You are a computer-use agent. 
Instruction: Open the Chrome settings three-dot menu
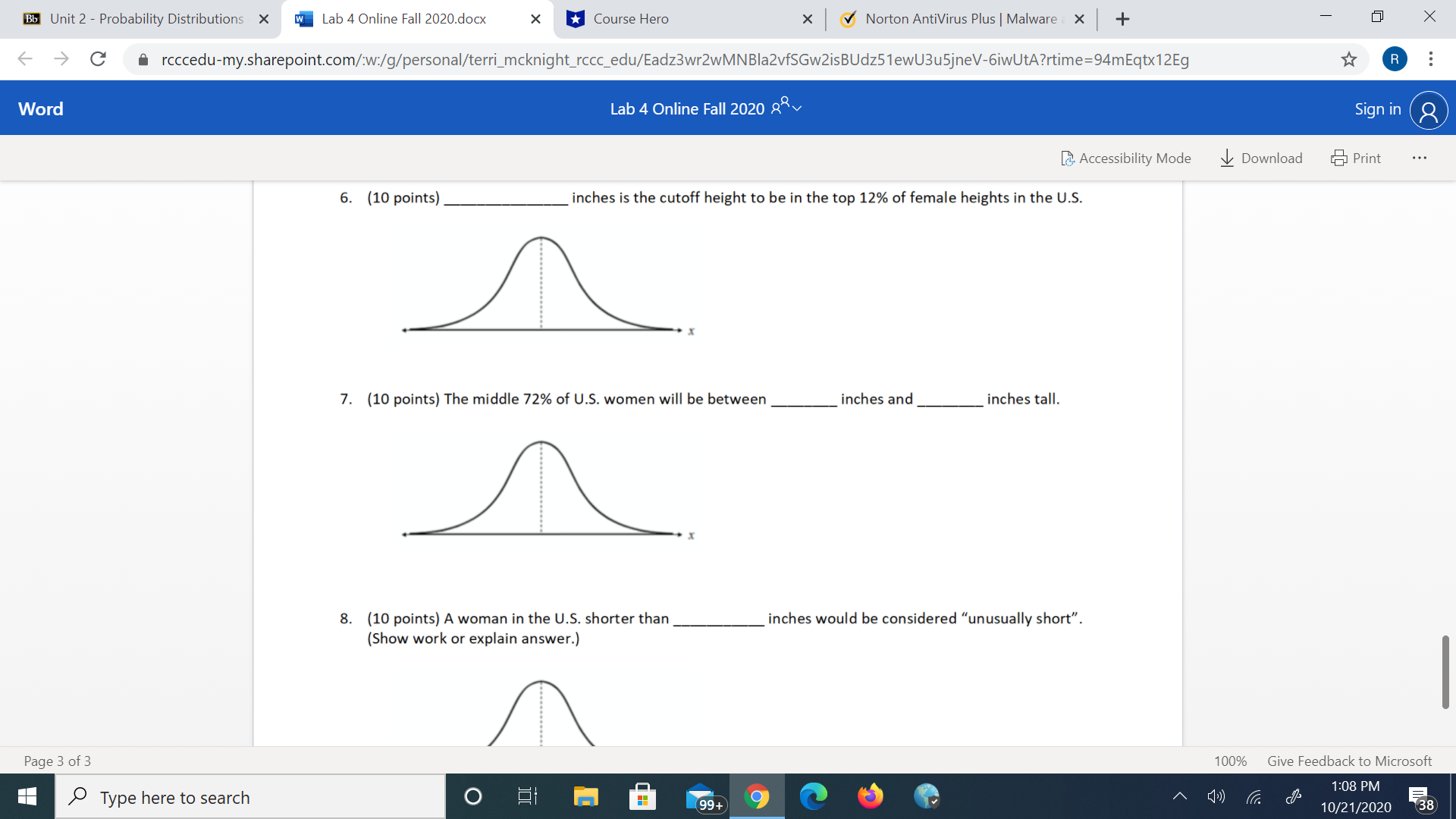(1430, 59)
